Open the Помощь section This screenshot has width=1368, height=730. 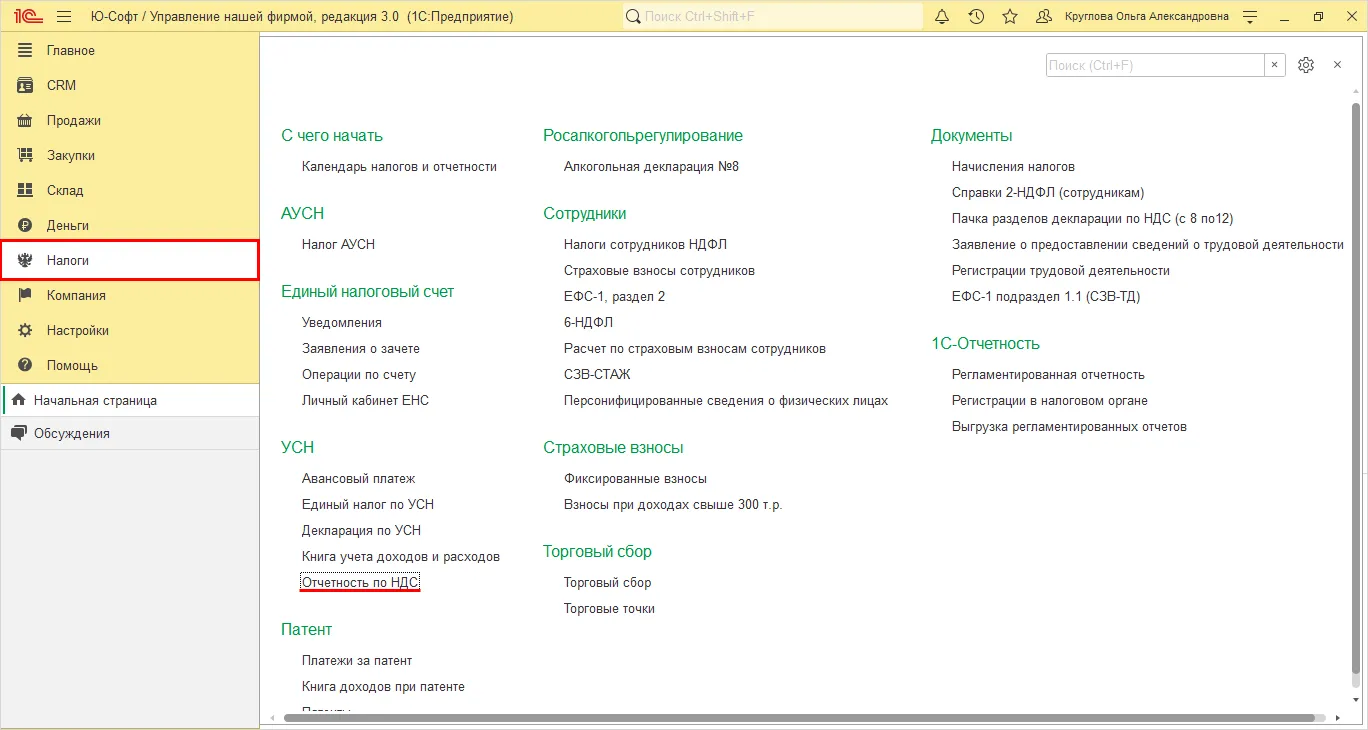pyautogui.click(x=130, y=365)
